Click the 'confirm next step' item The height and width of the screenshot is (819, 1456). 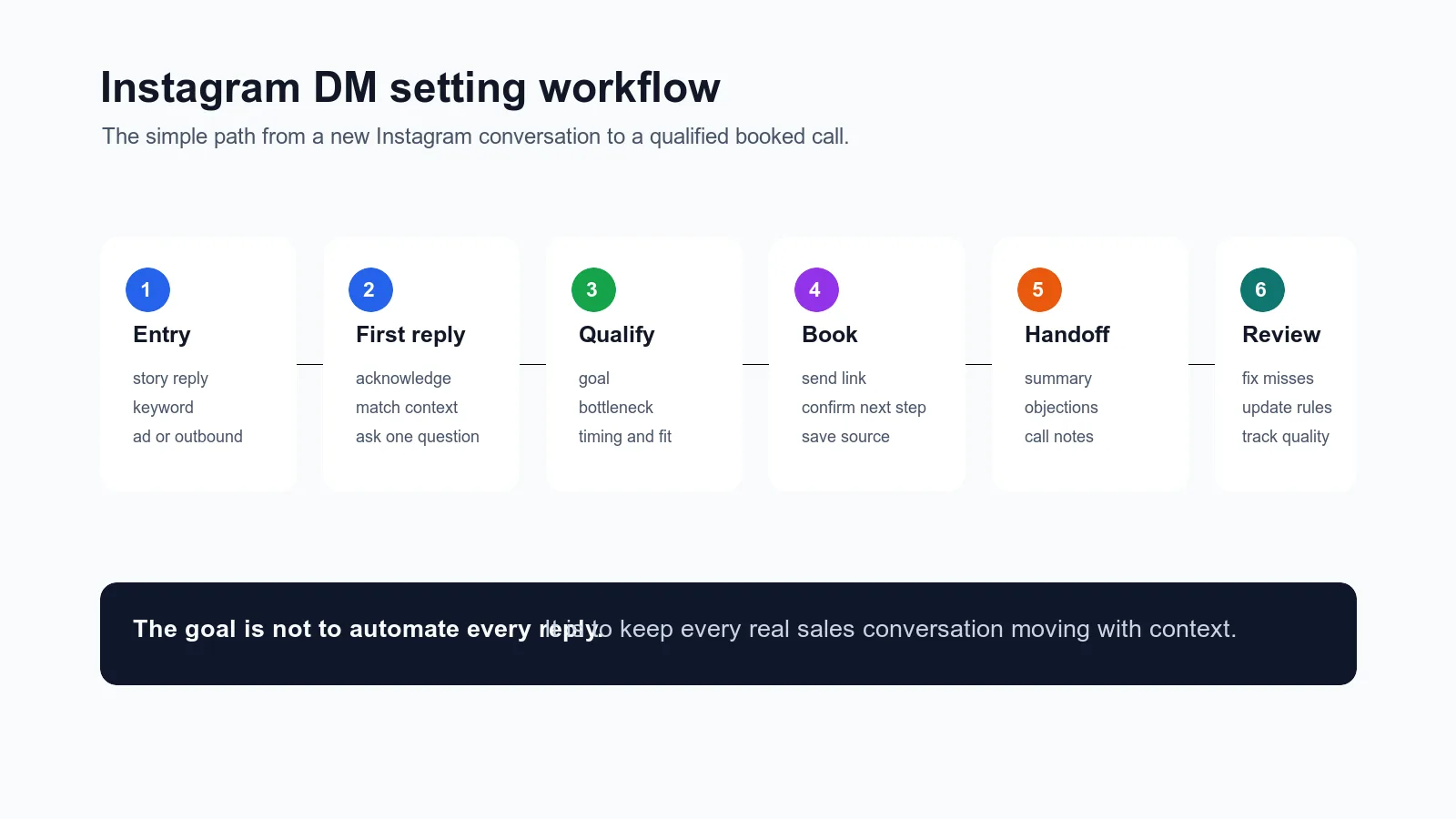[x=864, y=408]
